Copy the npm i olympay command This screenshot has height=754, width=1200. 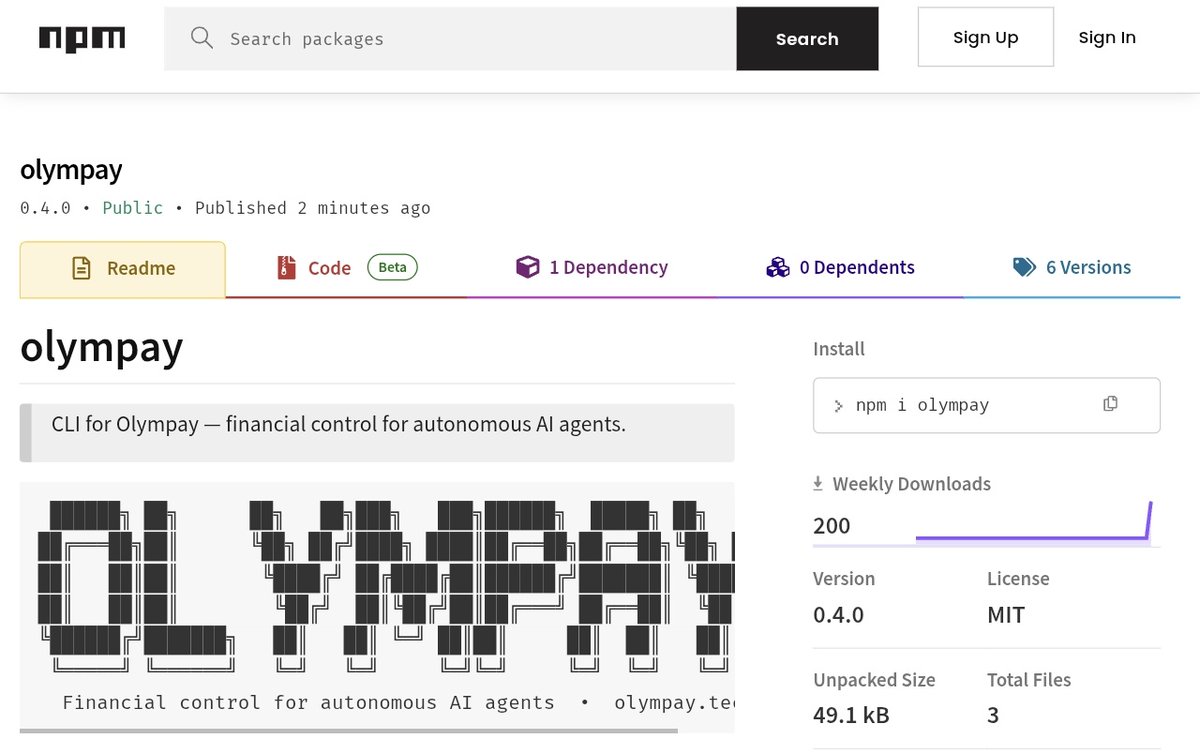(x=1110, y=404)
